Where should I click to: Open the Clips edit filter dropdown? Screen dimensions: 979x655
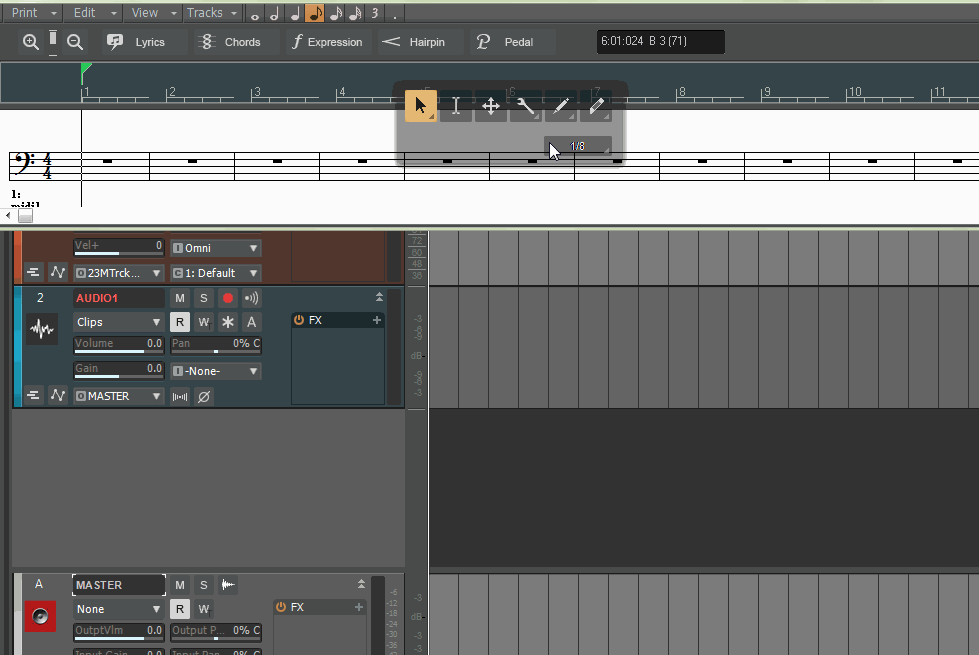(x=119, y=322)
